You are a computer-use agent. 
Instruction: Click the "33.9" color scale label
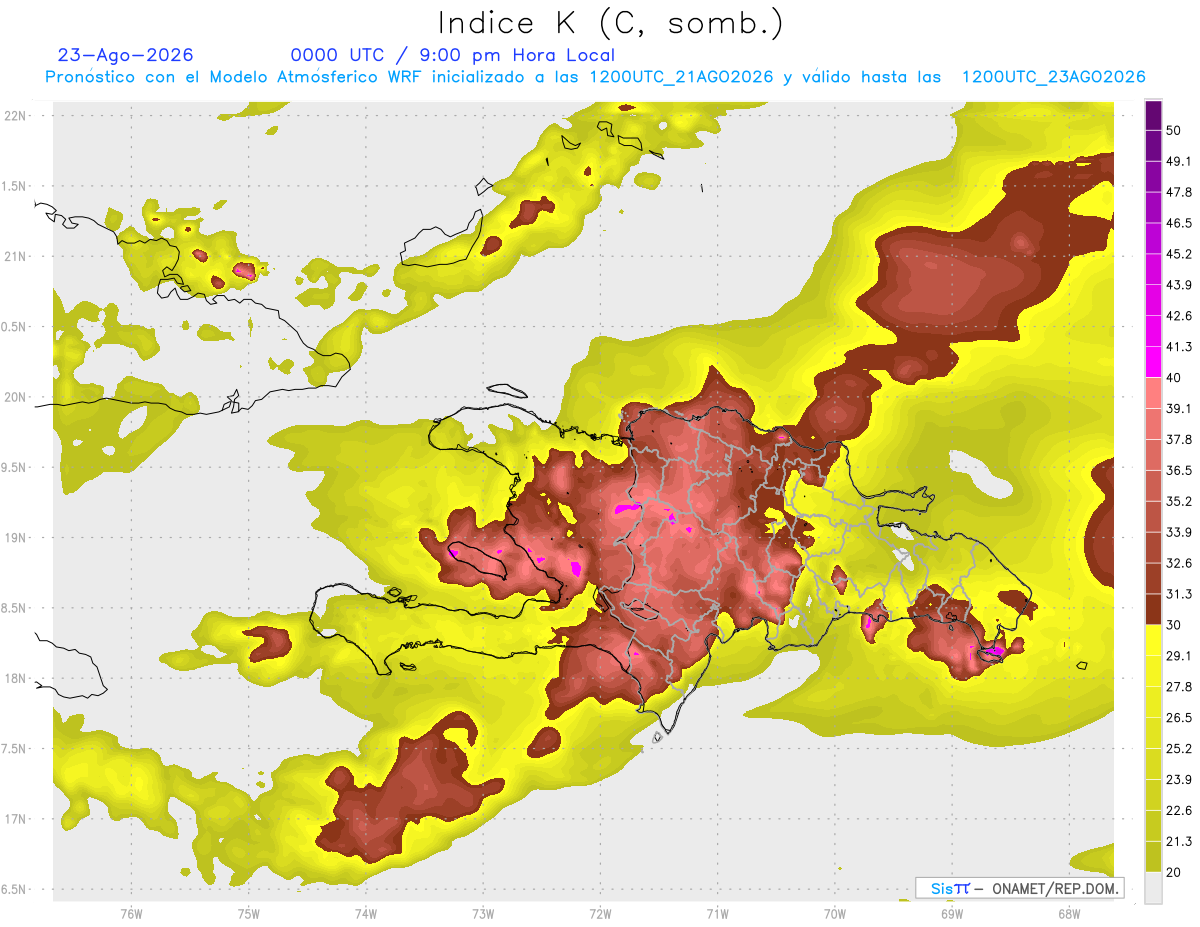(x=1179, y=532)
